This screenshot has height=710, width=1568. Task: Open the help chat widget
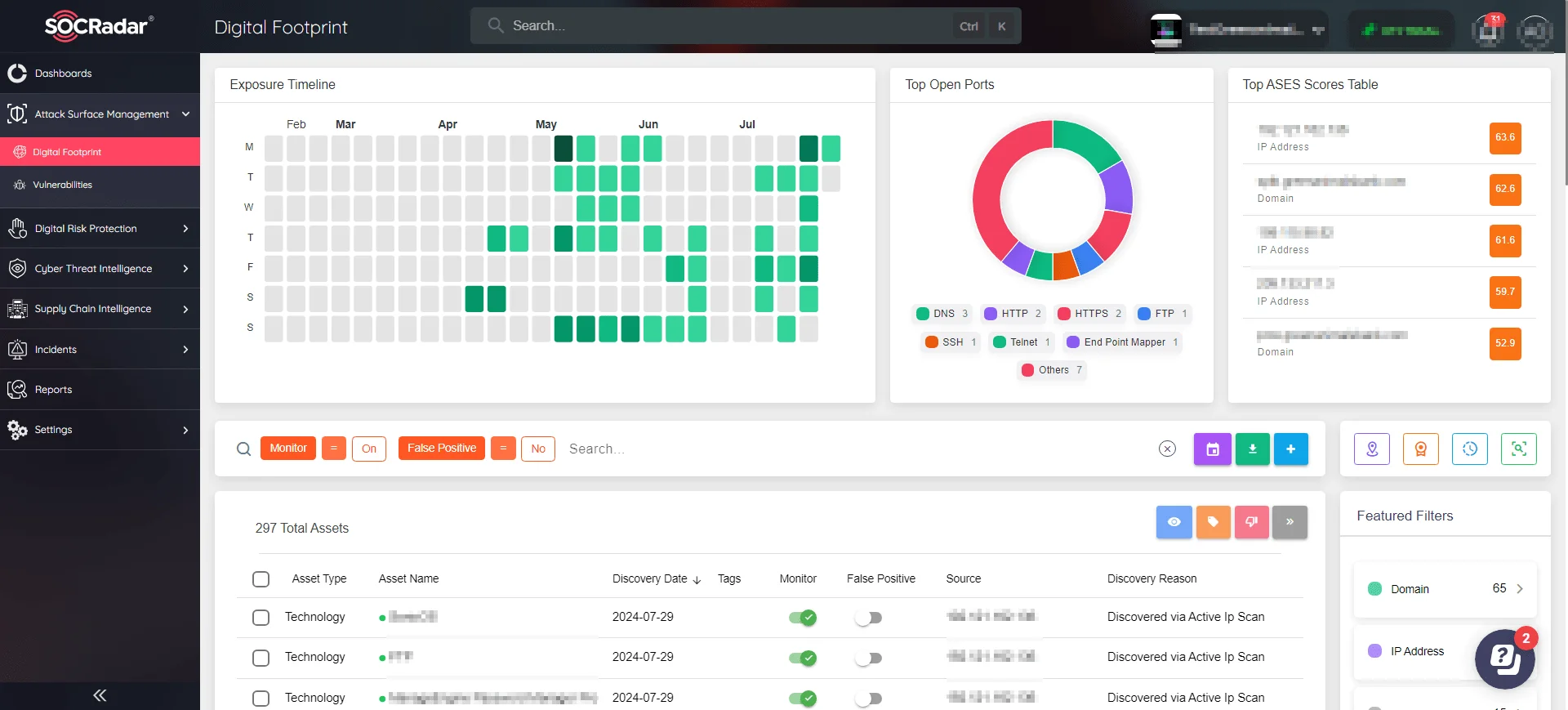pos(1505,659)
